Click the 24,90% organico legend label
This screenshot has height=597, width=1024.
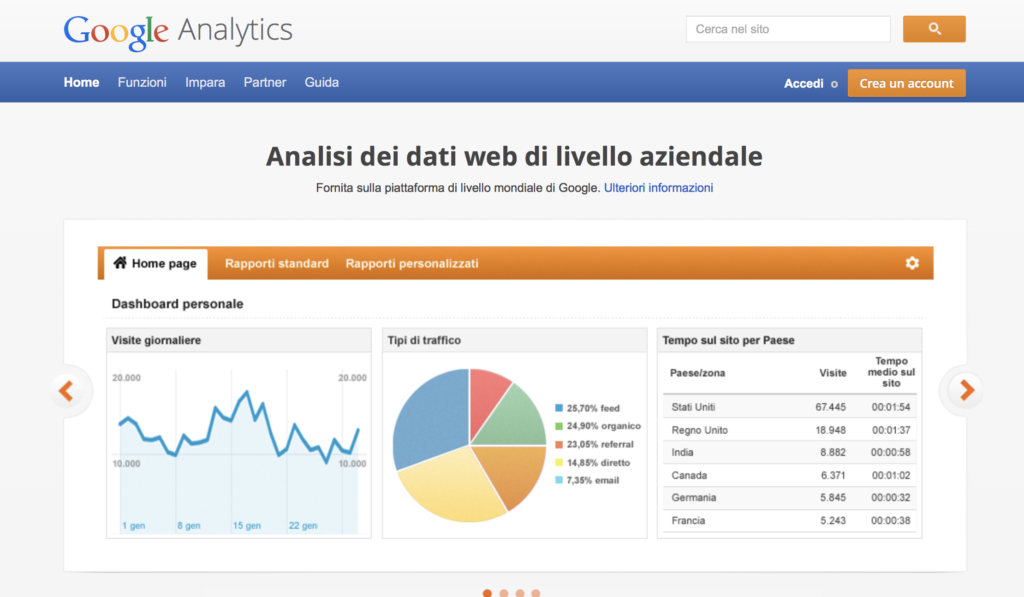click(x=603, y=426)
